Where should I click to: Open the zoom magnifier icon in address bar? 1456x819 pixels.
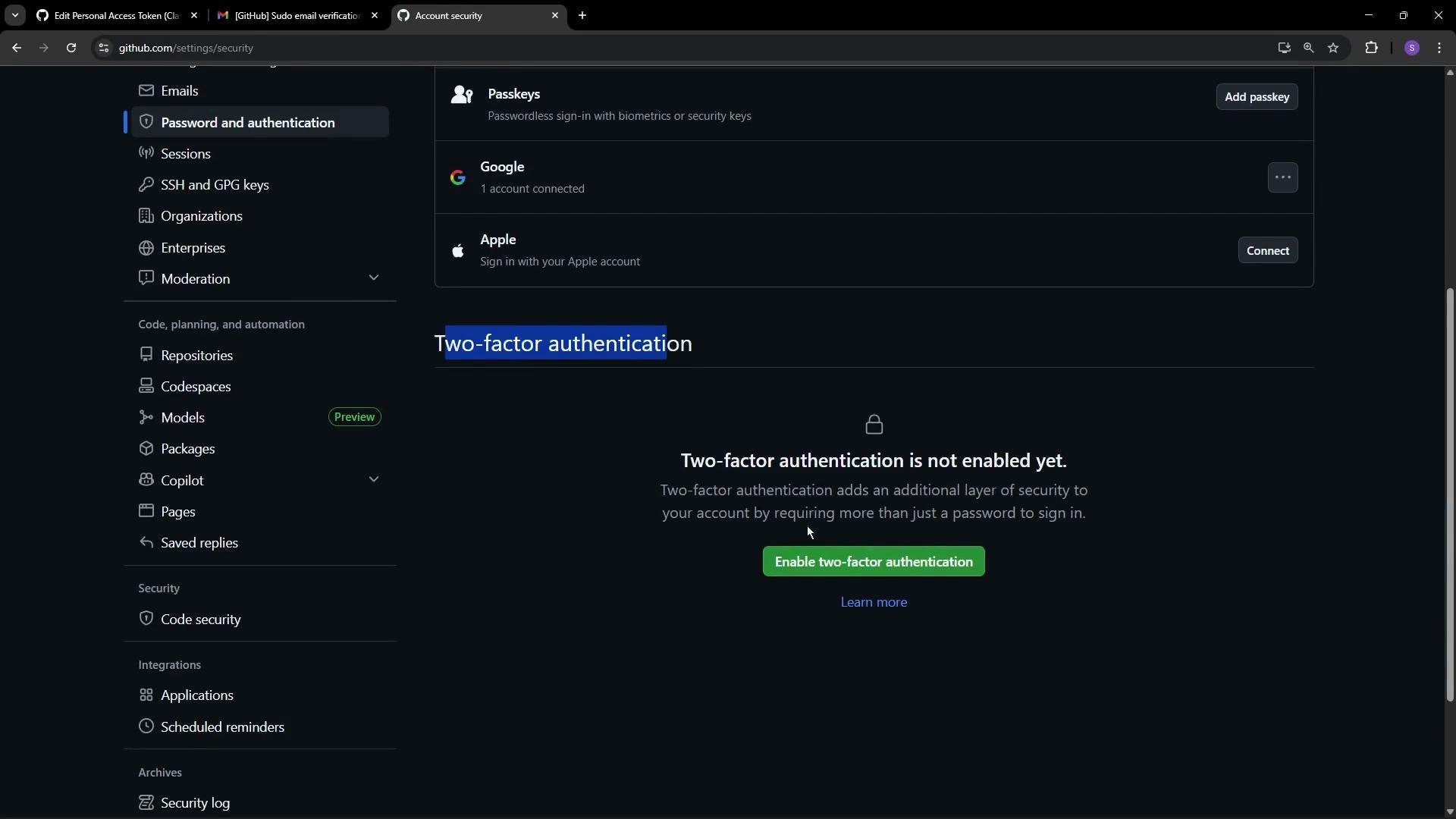pos(1308,48)
